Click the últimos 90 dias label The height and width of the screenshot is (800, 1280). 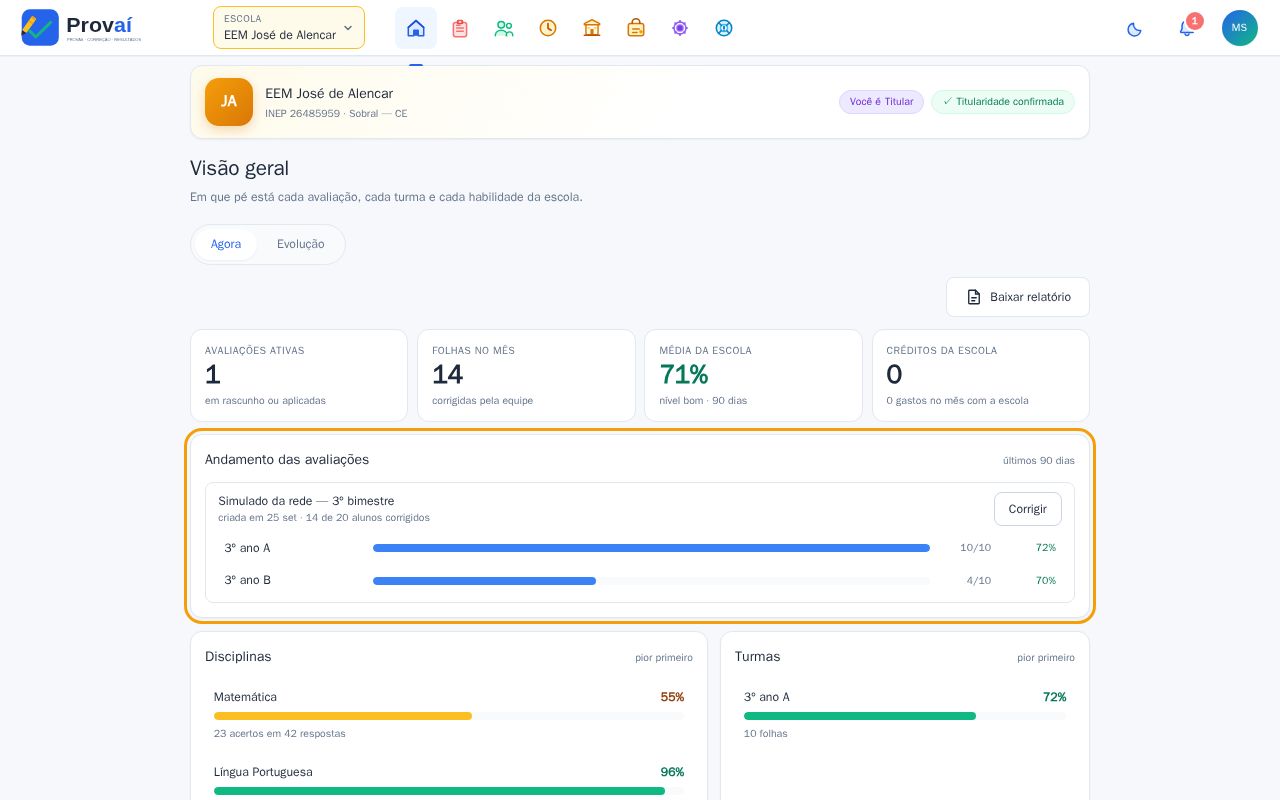coord(1039,461)
